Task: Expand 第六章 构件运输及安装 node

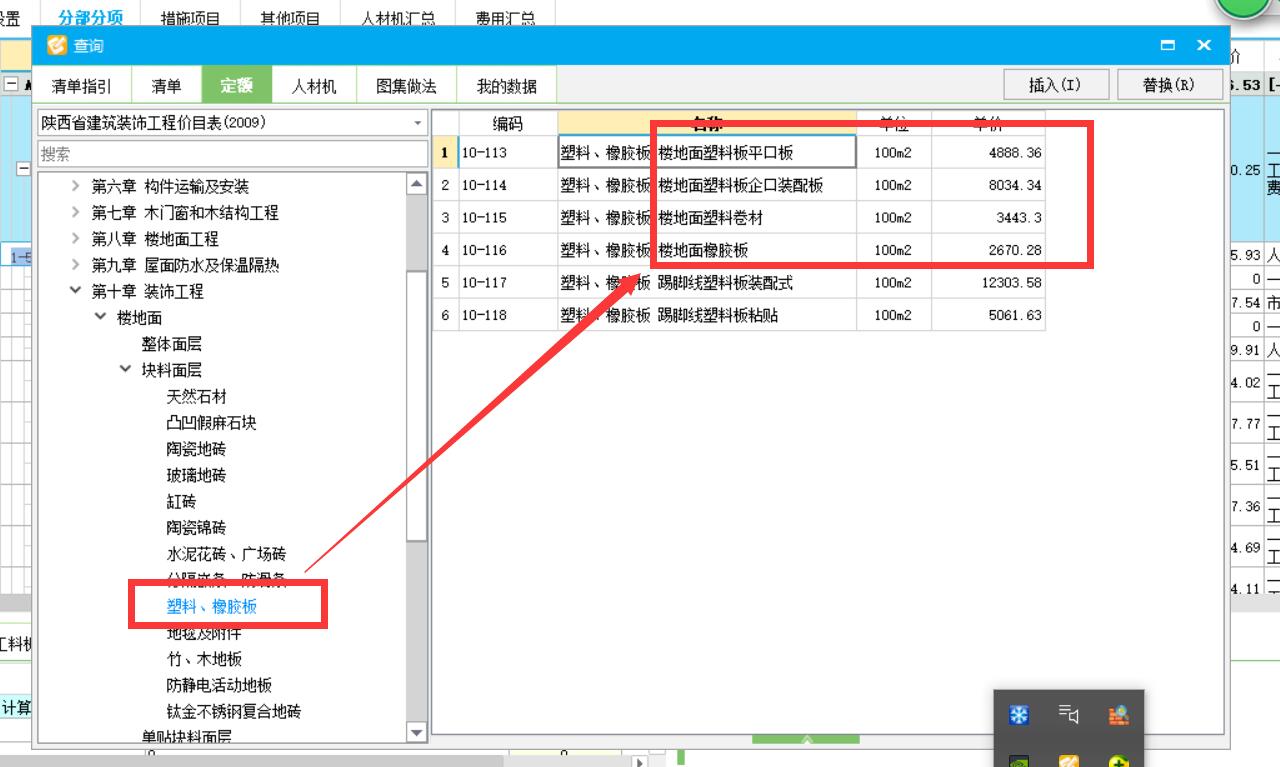Action: coord(76,186)
